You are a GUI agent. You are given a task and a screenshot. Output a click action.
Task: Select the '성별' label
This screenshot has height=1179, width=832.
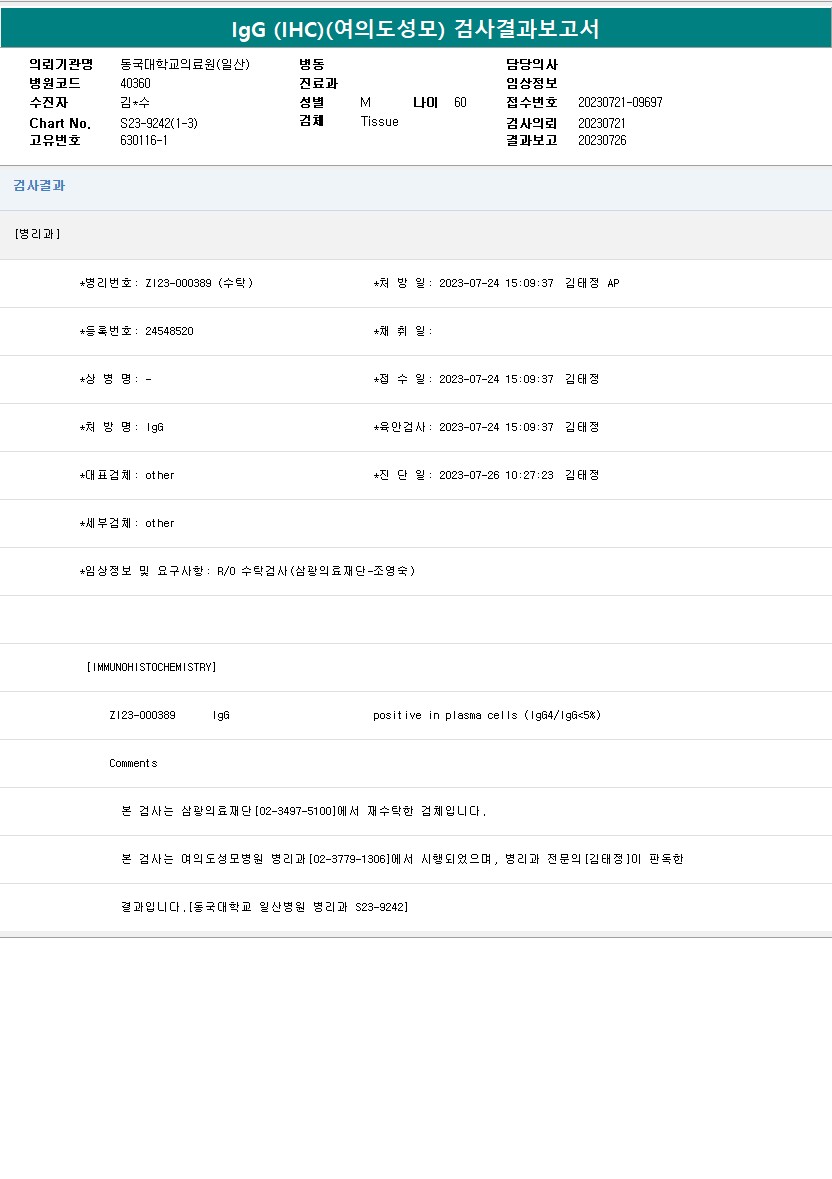(x=312, y=102)
